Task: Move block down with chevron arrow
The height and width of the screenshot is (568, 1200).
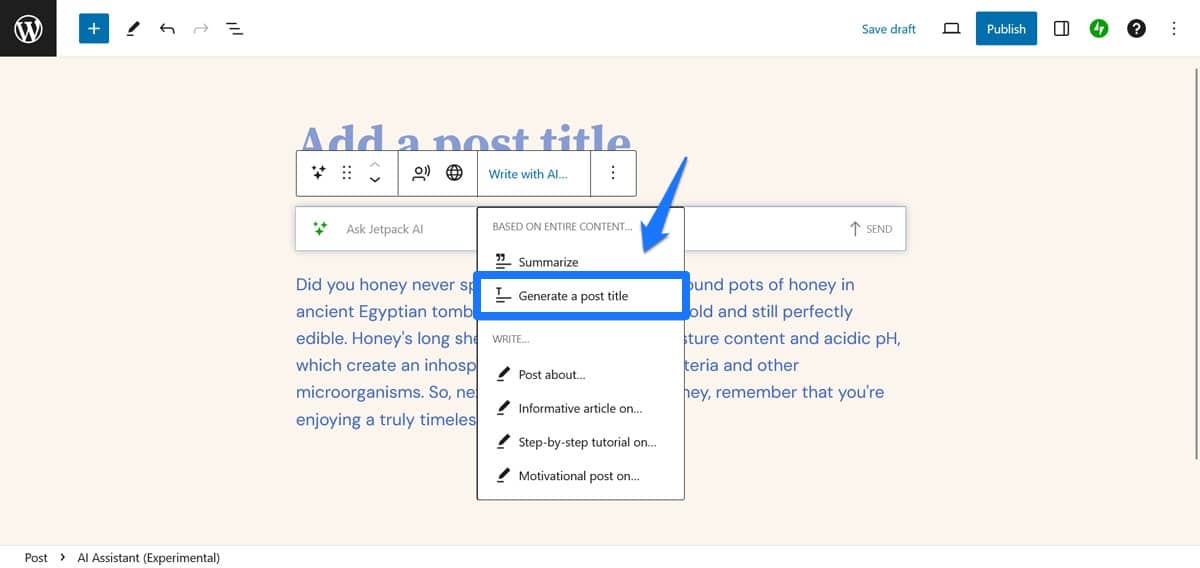Action: click(375, 181)
